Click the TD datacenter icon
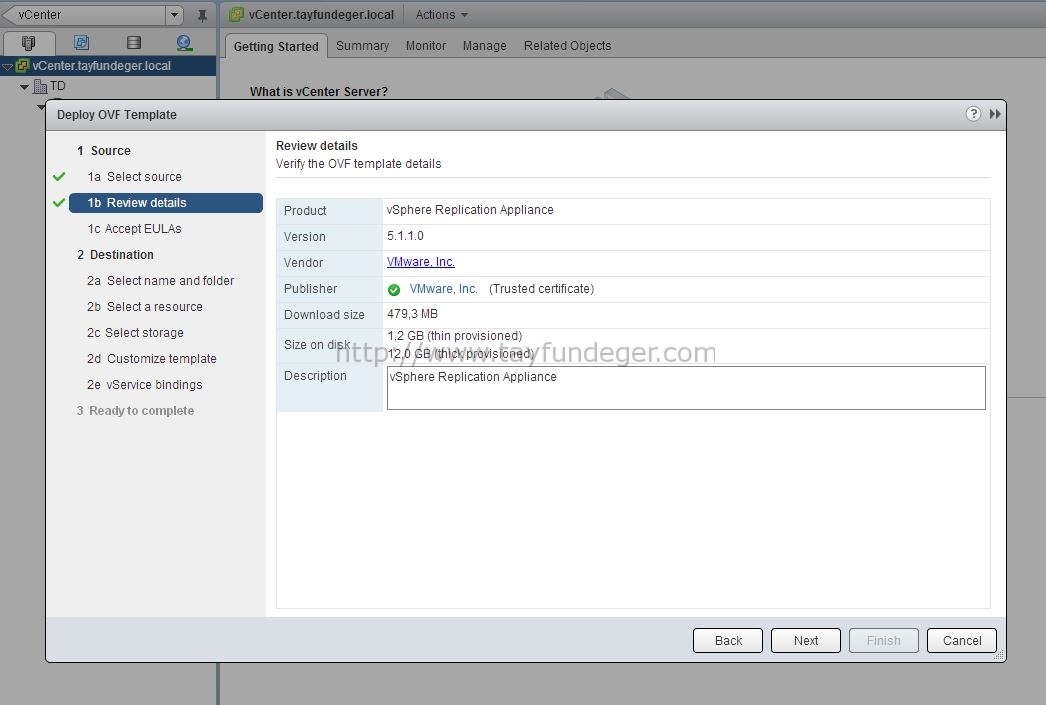The height and width of the screenshot is (705, 1046). coord(40,86)
